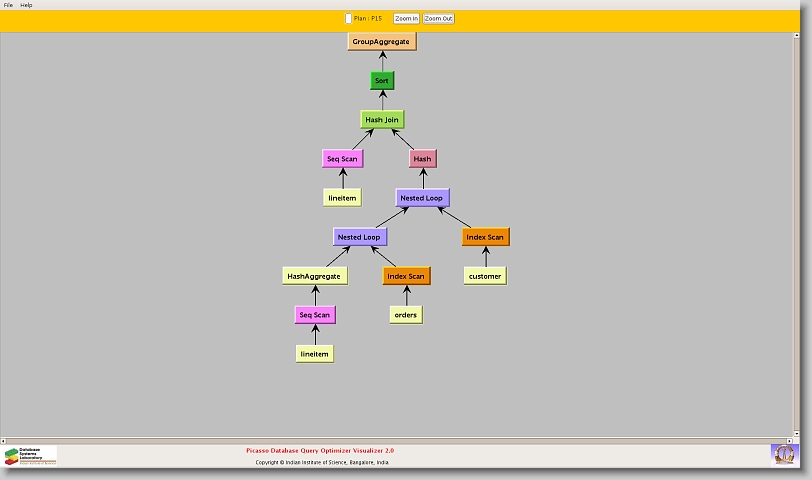Click the Index Scan node above customer

click(x=485, y=237)
